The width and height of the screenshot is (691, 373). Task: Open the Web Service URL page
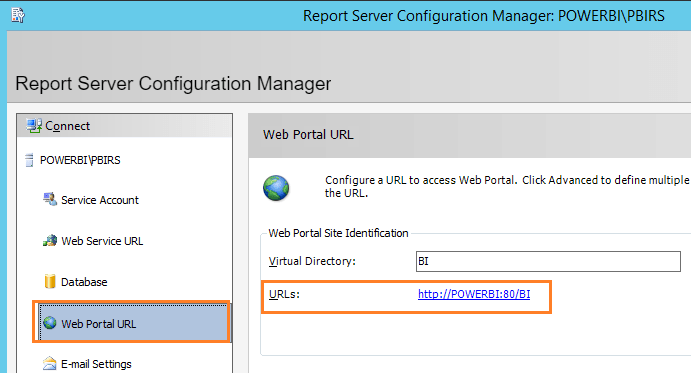point(102,241)
